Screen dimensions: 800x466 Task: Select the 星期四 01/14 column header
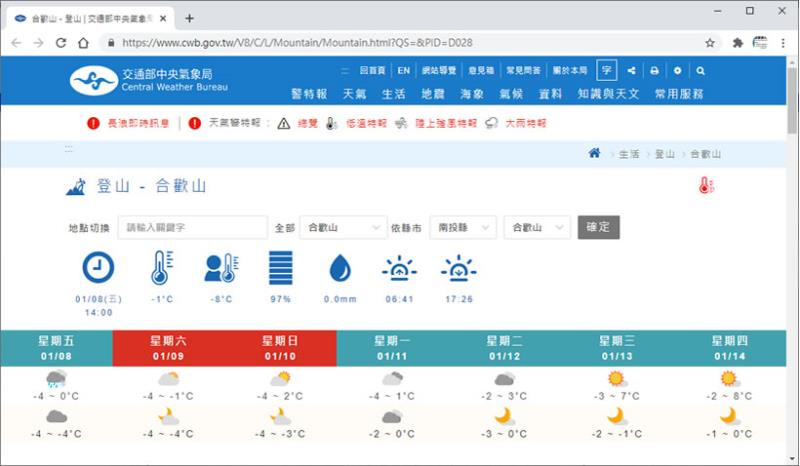[x=730, y=348]
